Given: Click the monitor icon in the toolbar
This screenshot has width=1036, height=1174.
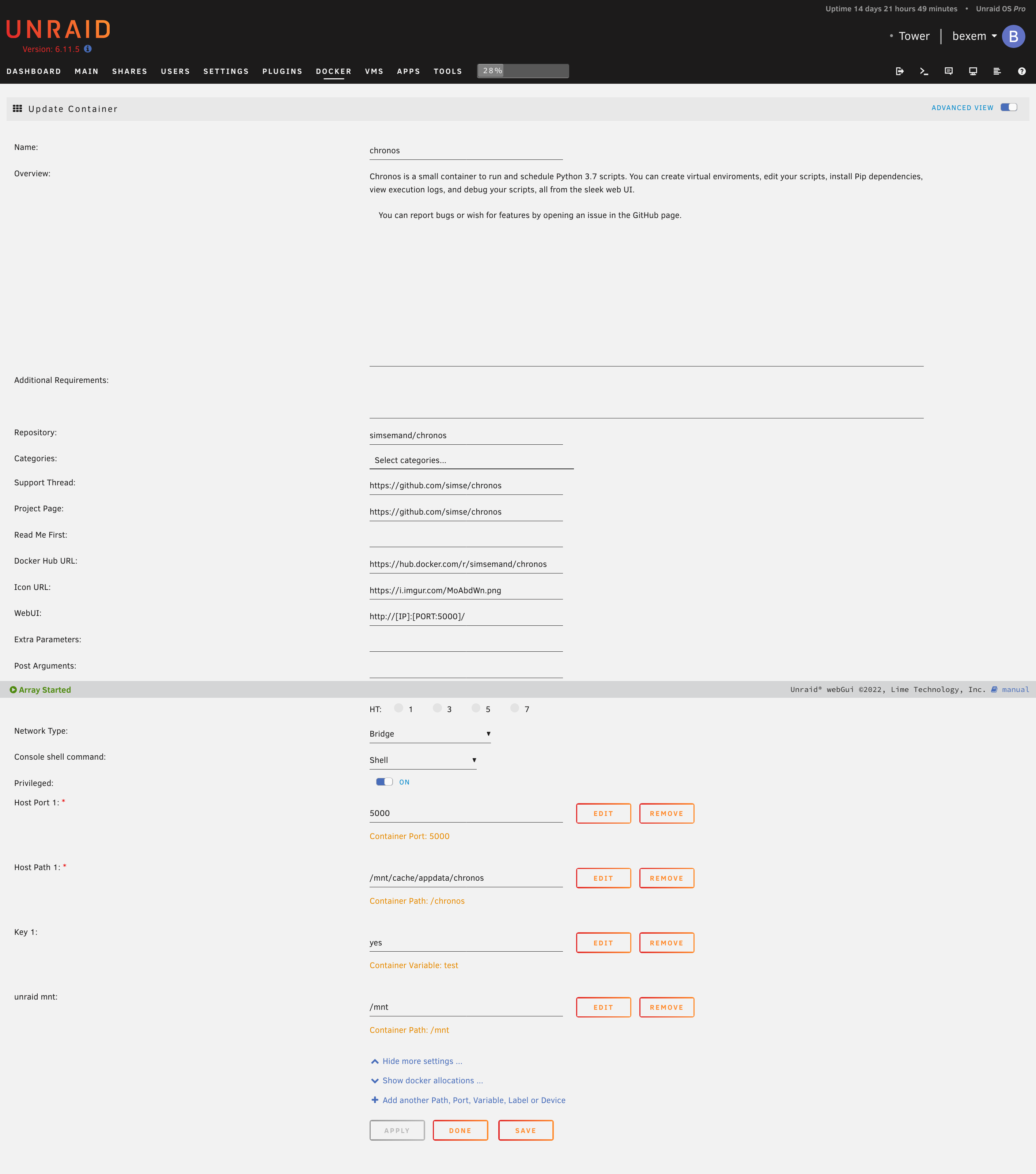Looking at the screenshot, I should click(x=973, y=71).
